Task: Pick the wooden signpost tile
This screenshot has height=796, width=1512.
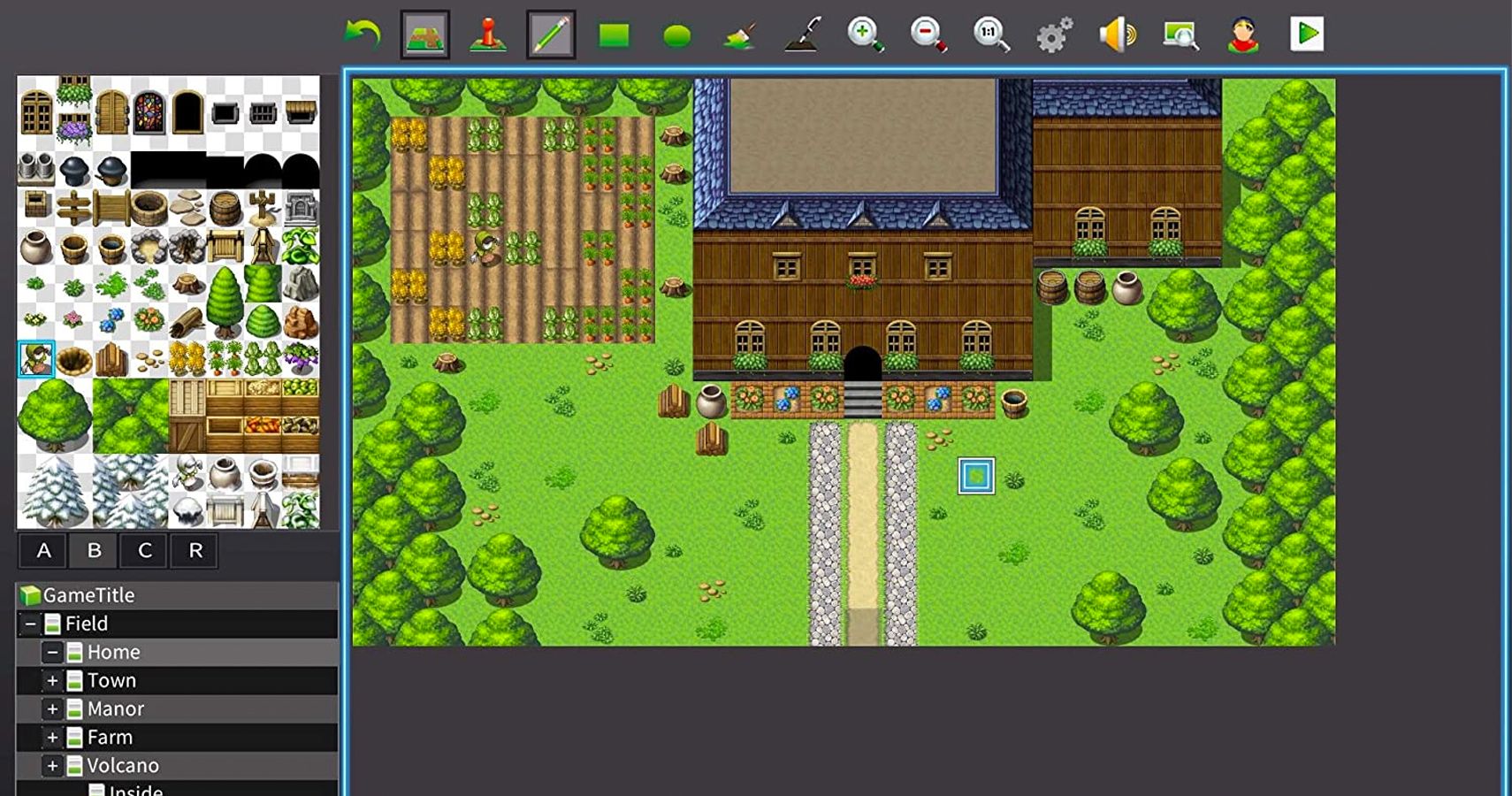Action: 73,209
